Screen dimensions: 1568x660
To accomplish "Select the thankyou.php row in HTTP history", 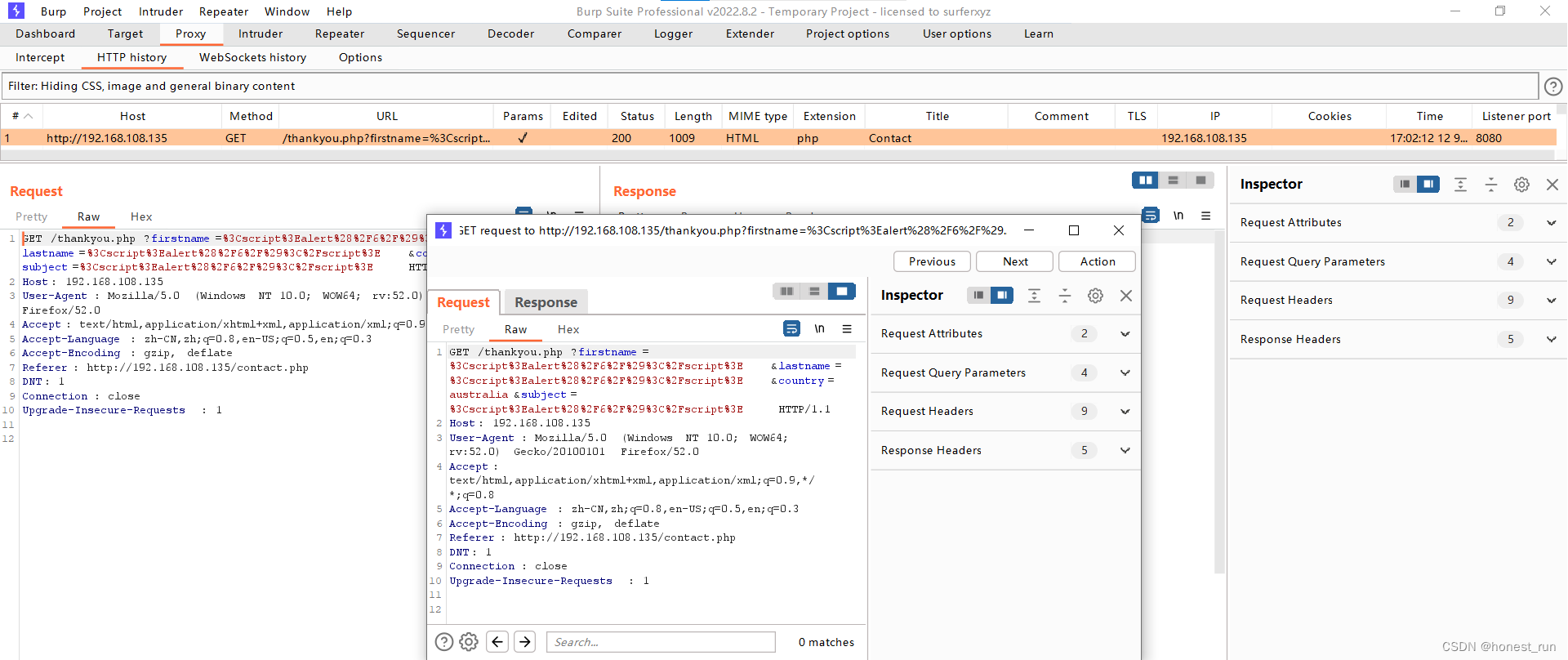I will tap(778, 138).
